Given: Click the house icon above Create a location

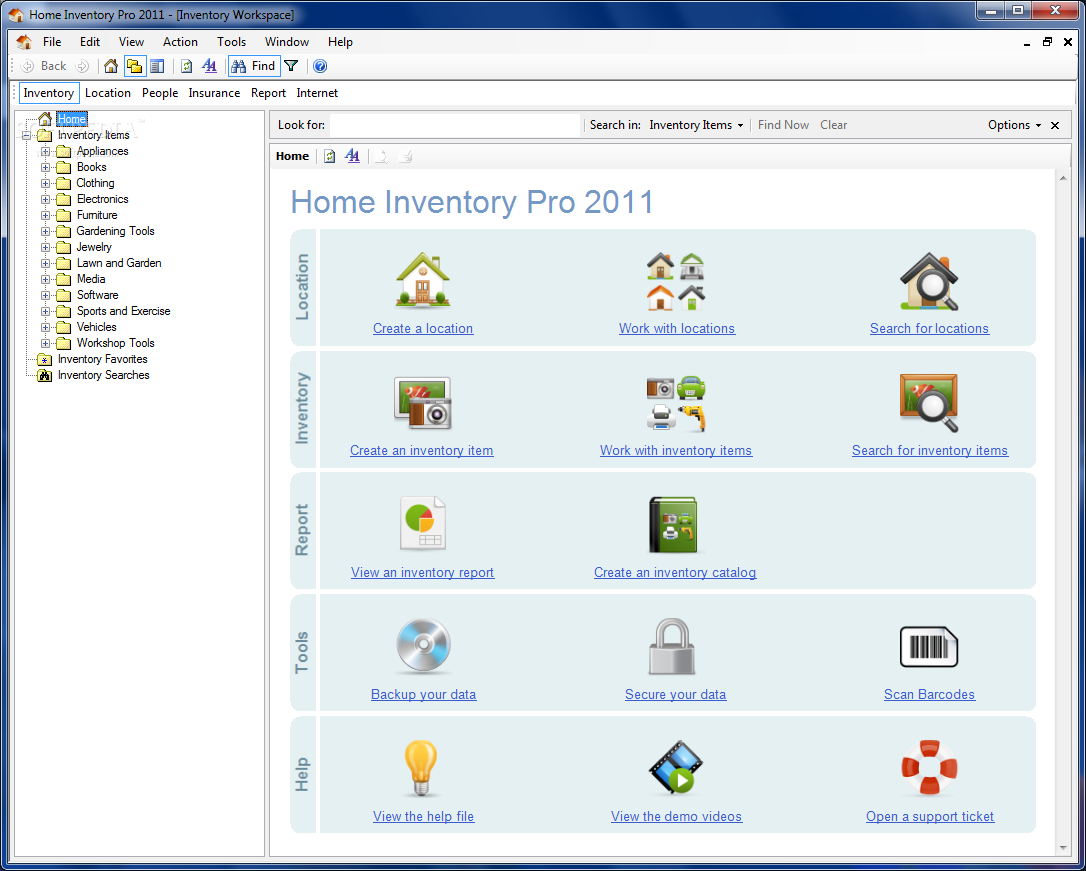Looking at the screenshot, I should click(x=423, y=279).
